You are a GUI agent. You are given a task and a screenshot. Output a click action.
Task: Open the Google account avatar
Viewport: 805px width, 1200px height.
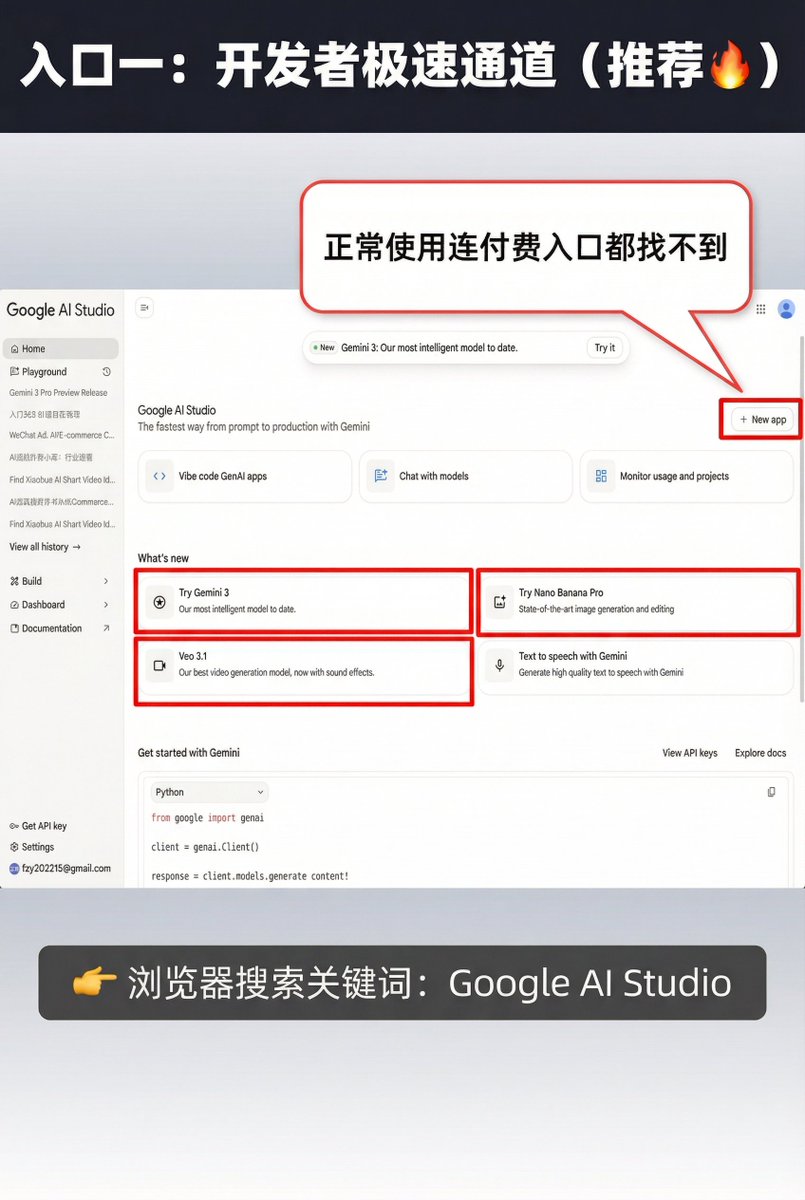[787, 309]
